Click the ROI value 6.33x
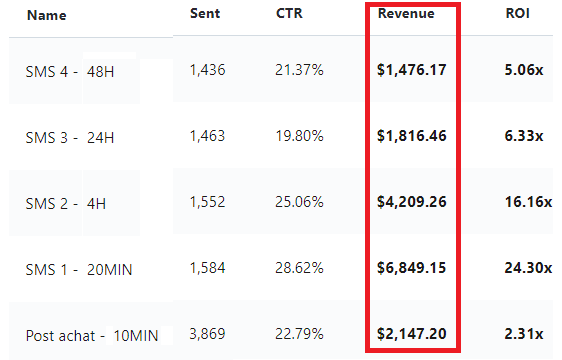 click(x=524, y=136)
